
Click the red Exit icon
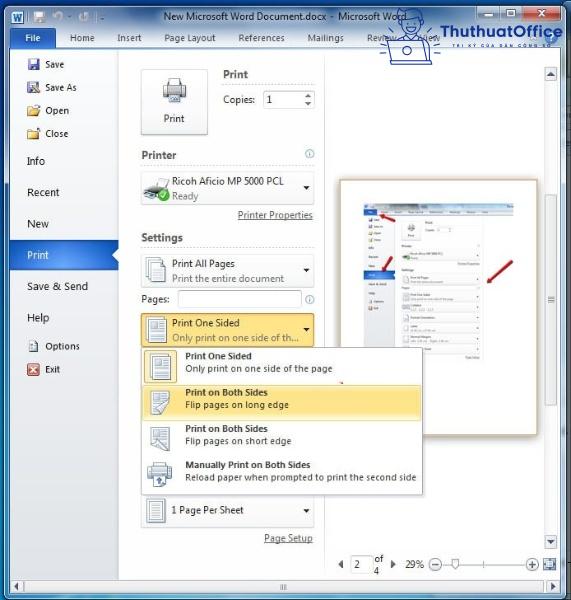[x=33, y=369]
